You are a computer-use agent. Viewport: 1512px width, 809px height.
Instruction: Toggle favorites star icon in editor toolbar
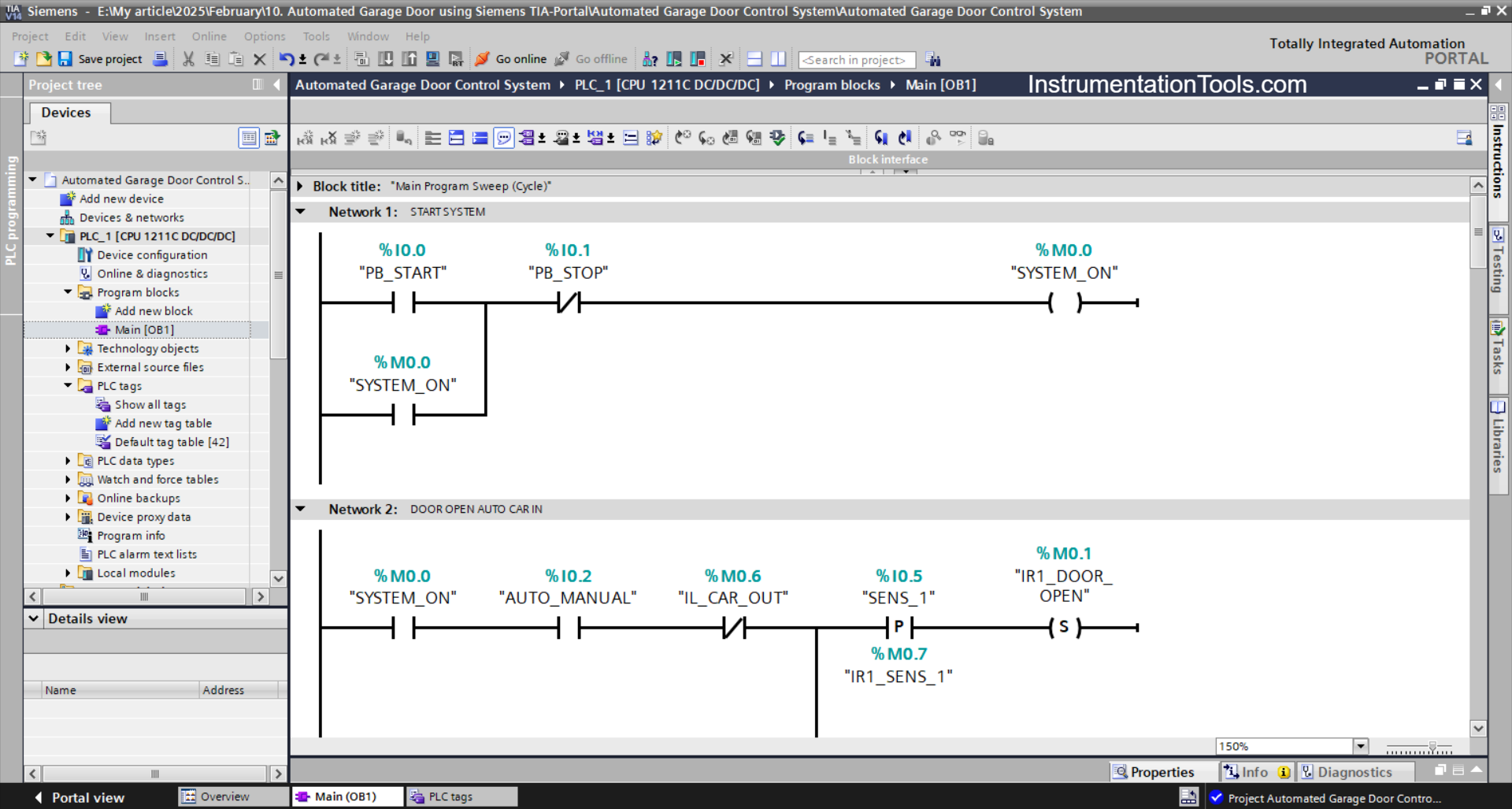tap(654, 138)
